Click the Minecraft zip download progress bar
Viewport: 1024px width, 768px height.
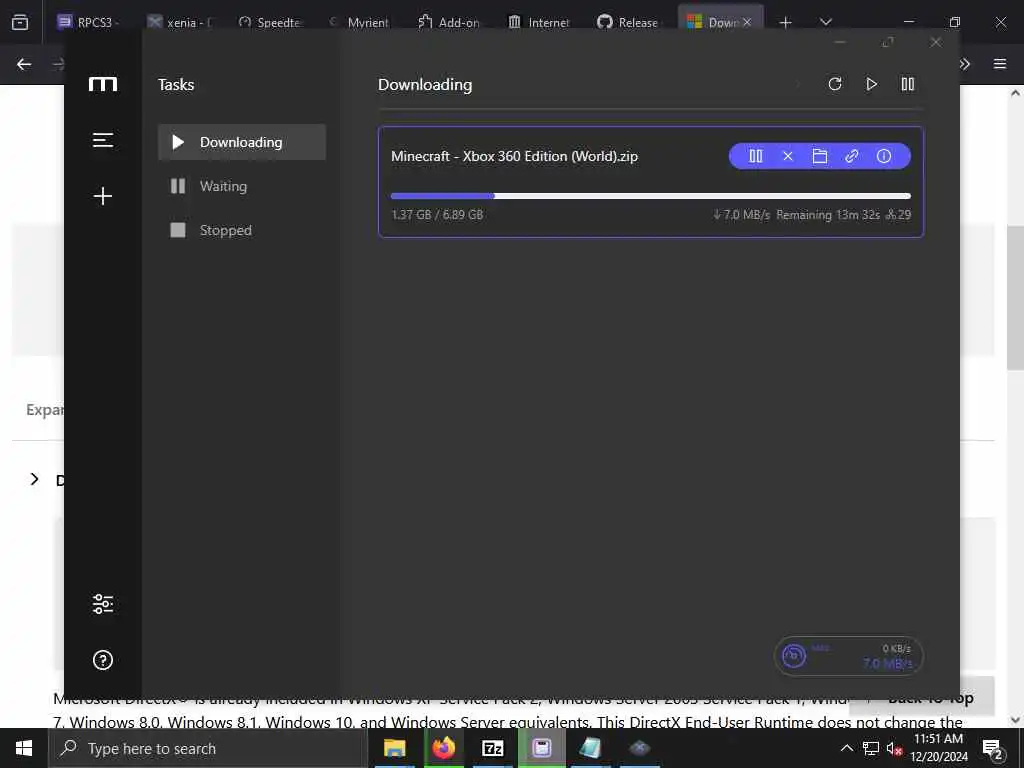point(650,196)
